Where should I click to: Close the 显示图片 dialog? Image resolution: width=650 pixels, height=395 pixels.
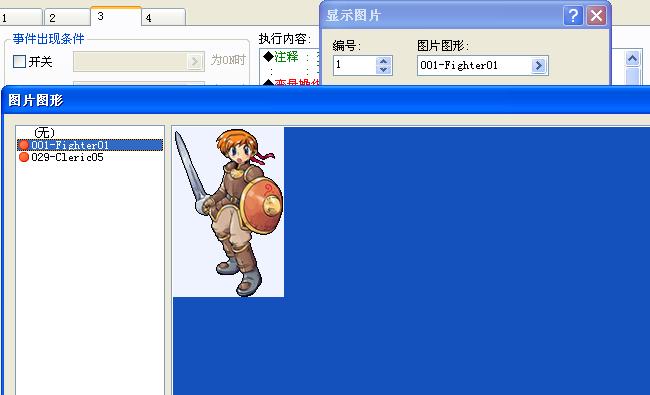tap(596, 16)
